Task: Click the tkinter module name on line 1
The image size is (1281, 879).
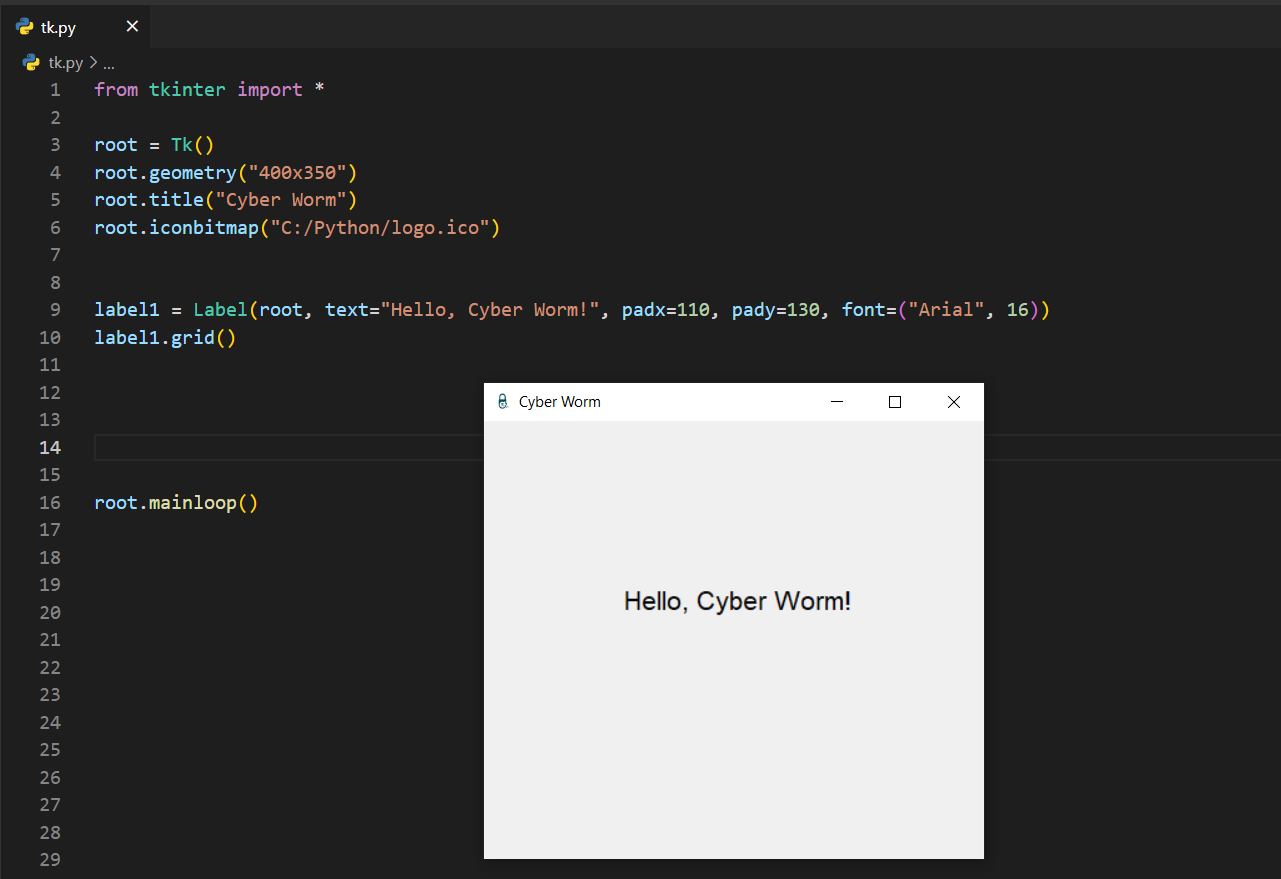Action: (x=187, y=90)
